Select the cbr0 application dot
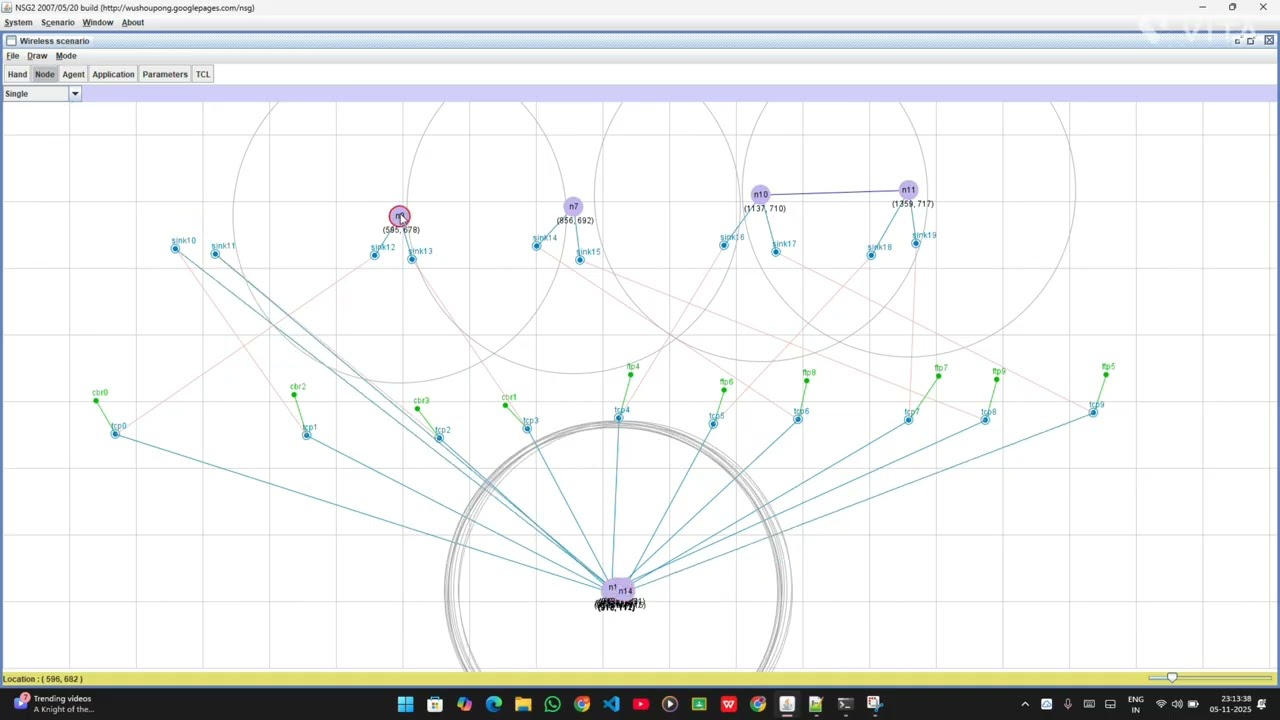Screen dimensions: 1280x720 [x=96, y=401]
